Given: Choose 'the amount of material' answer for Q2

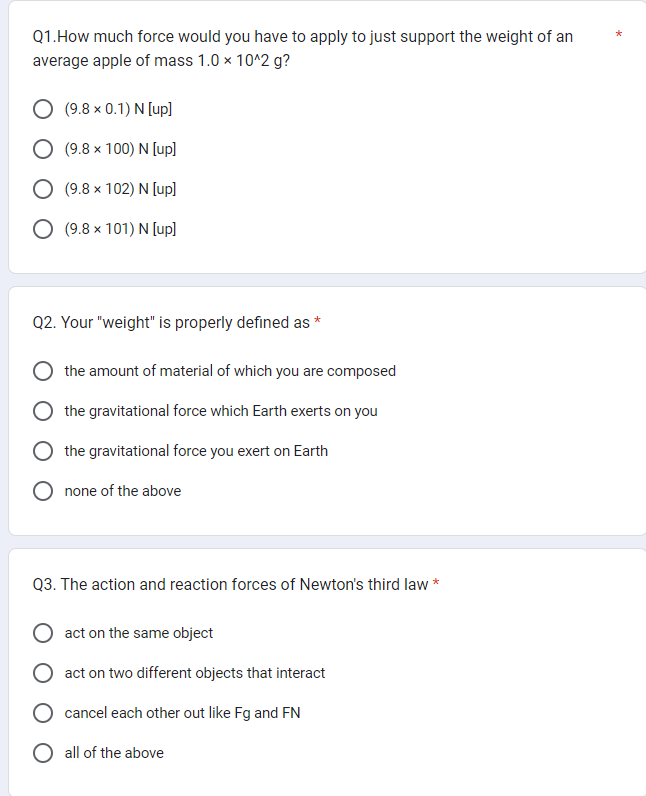Looking at the screenshot, I should click(43, 371).
